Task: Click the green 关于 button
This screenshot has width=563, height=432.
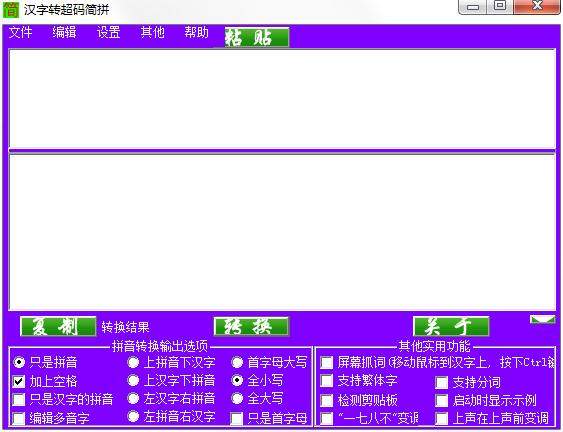Action: [451, 326]
